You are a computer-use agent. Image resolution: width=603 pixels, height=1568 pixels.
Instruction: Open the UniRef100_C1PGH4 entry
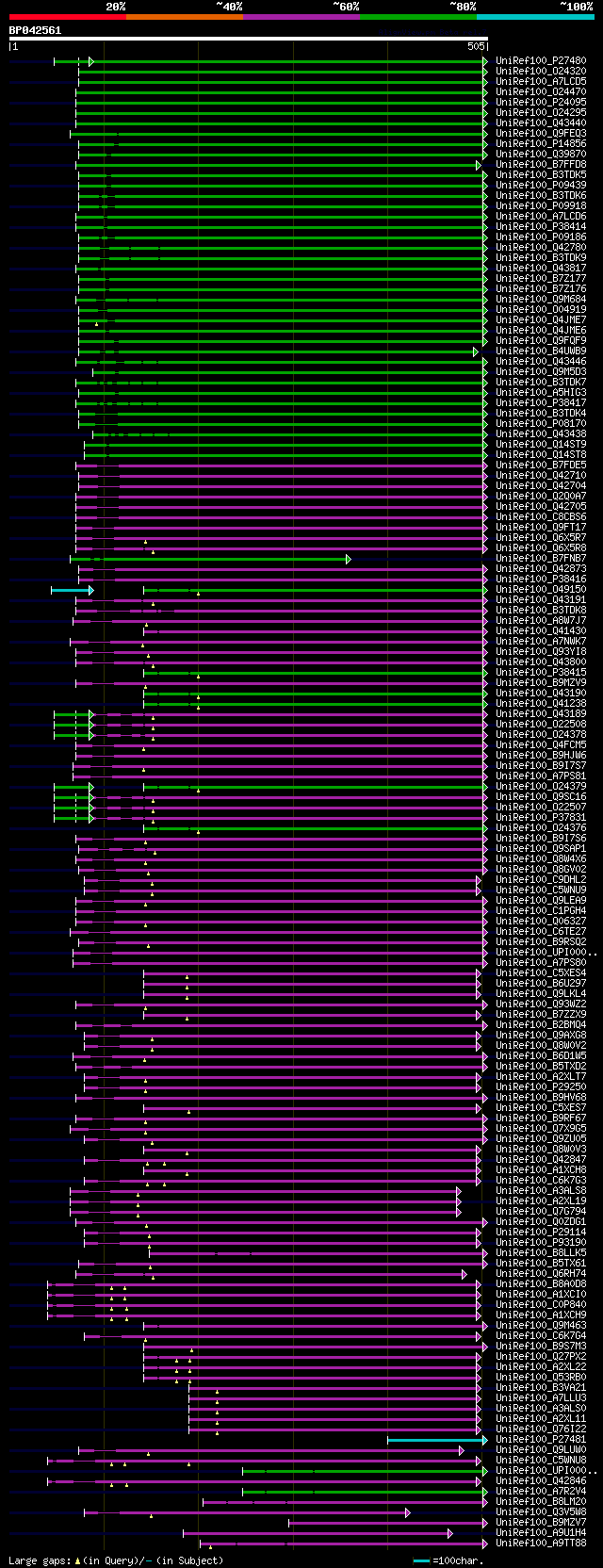coord(541,911)
